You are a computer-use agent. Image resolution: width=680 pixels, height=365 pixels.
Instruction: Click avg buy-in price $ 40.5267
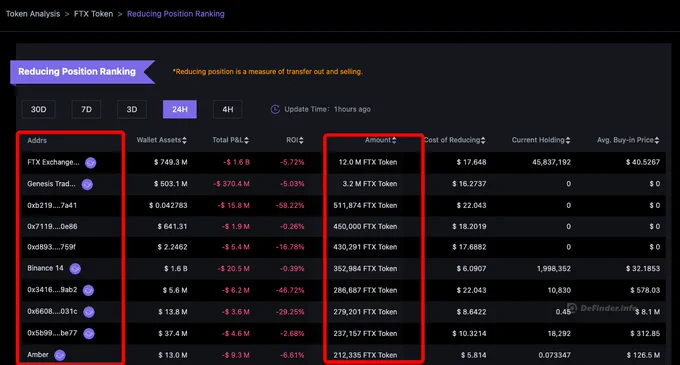643,162
